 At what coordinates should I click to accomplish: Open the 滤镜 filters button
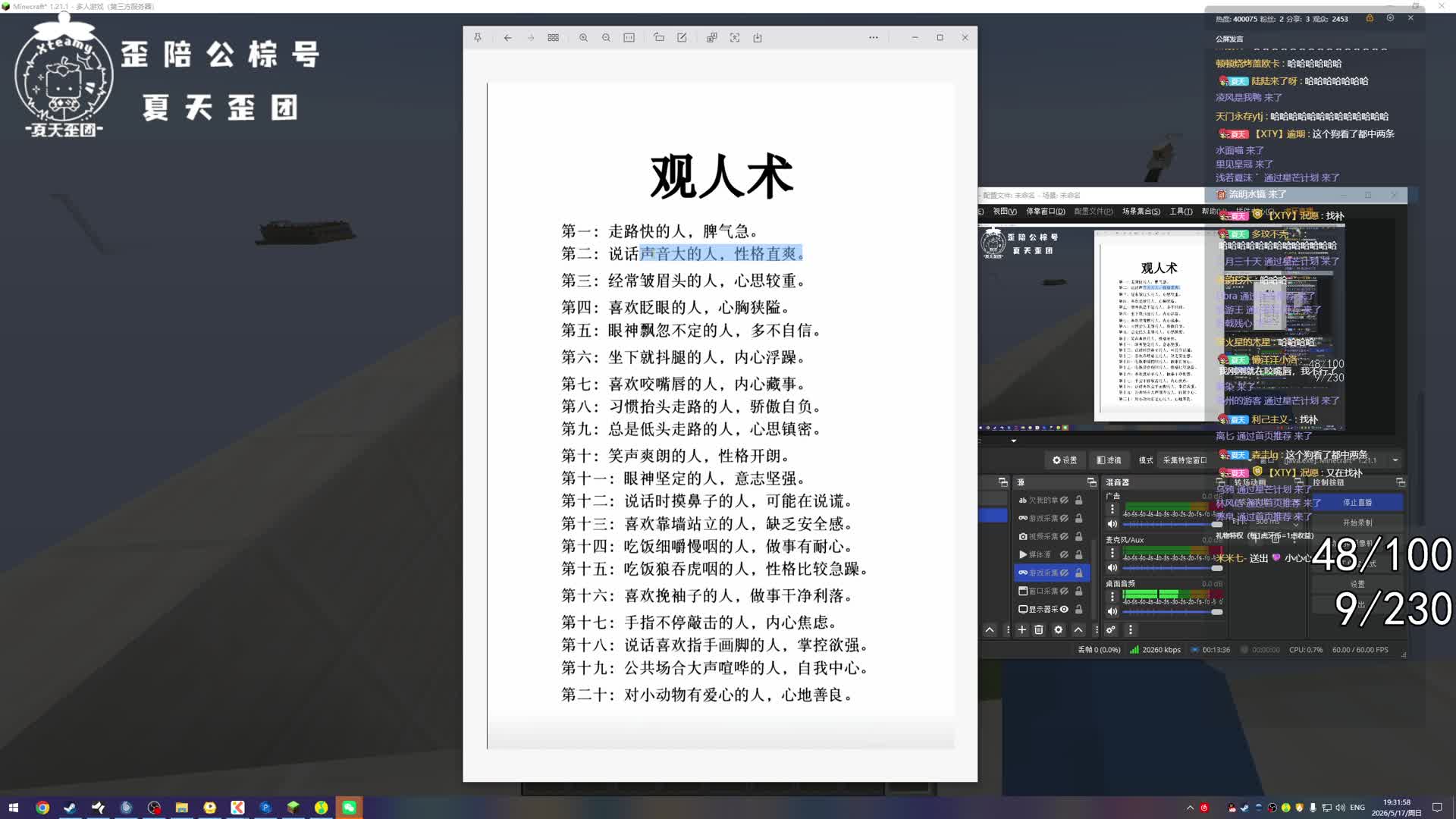1109,460
